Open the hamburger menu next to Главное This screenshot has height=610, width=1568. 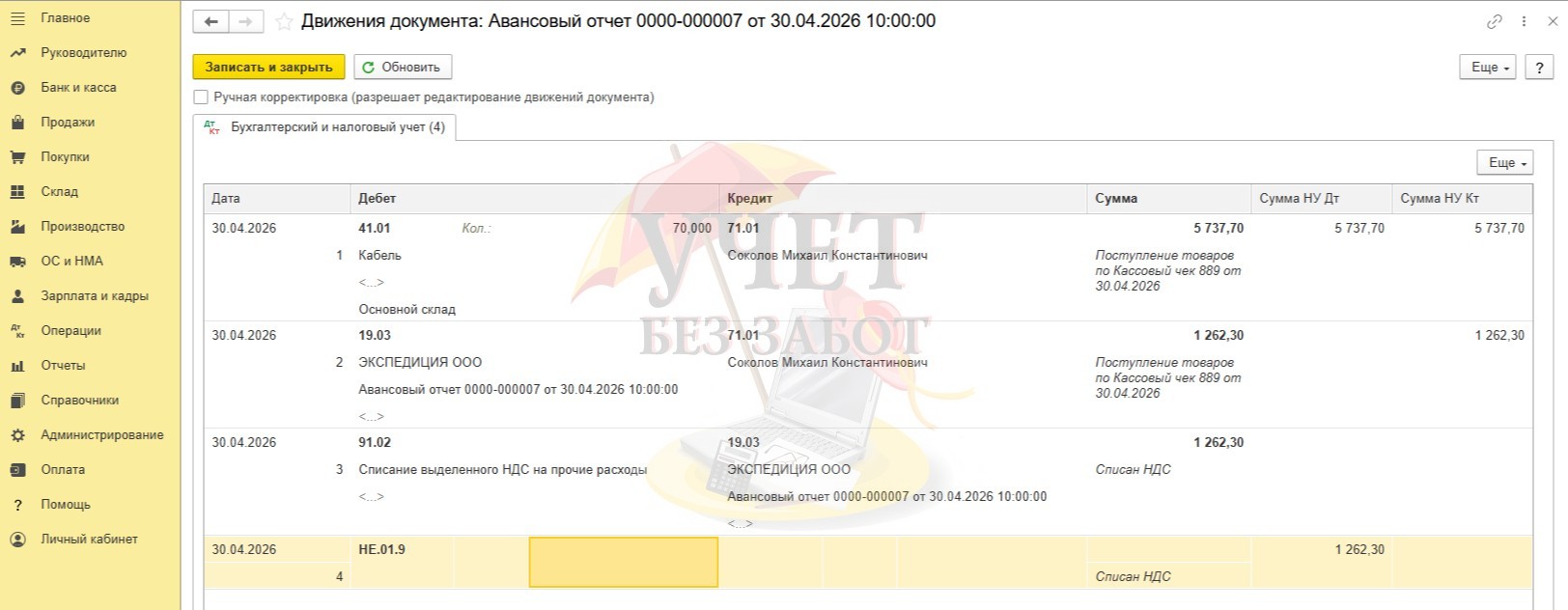(x=17, y=18)
